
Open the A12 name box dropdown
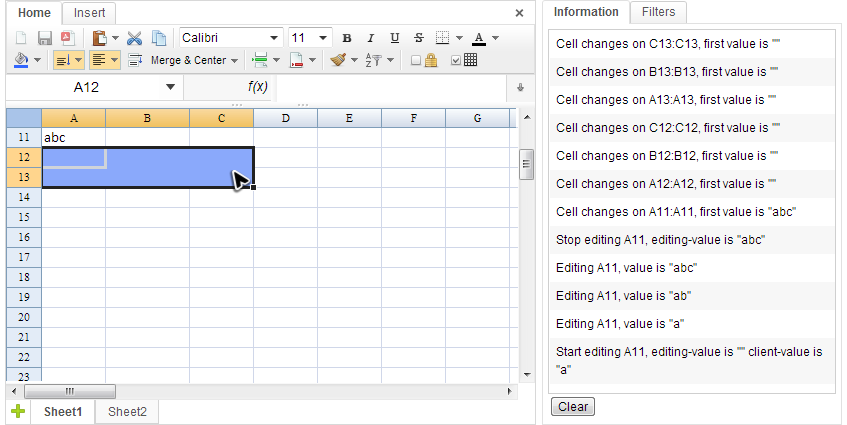(171, 87)
